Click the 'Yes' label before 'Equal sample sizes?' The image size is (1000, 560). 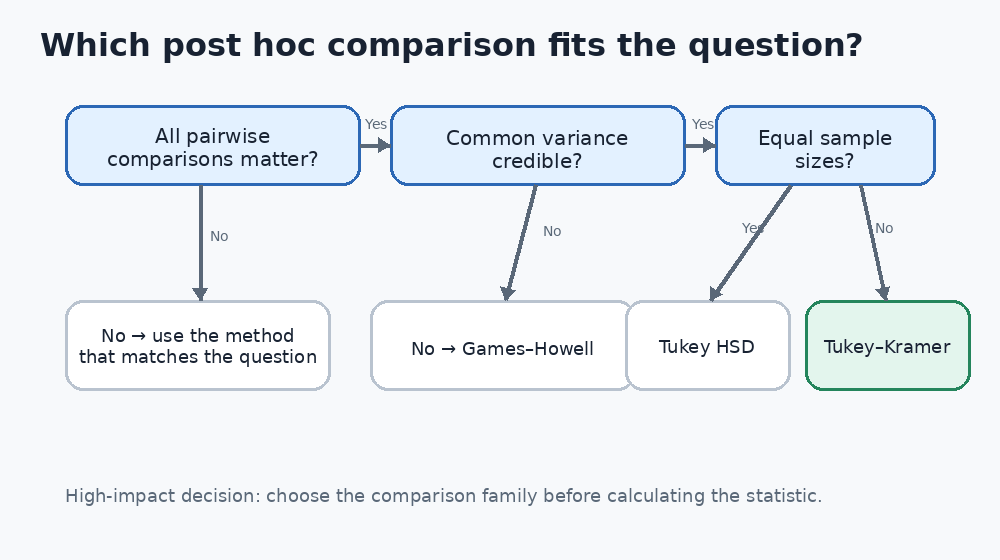703,124
